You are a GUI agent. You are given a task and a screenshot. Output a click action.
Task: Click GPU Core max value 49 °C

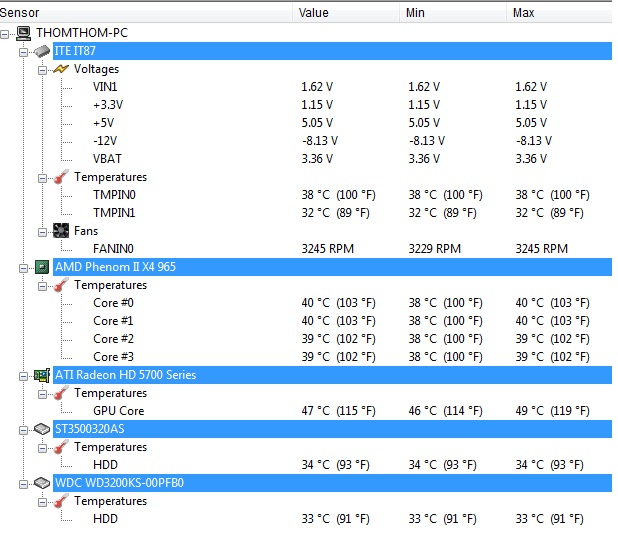552,411
